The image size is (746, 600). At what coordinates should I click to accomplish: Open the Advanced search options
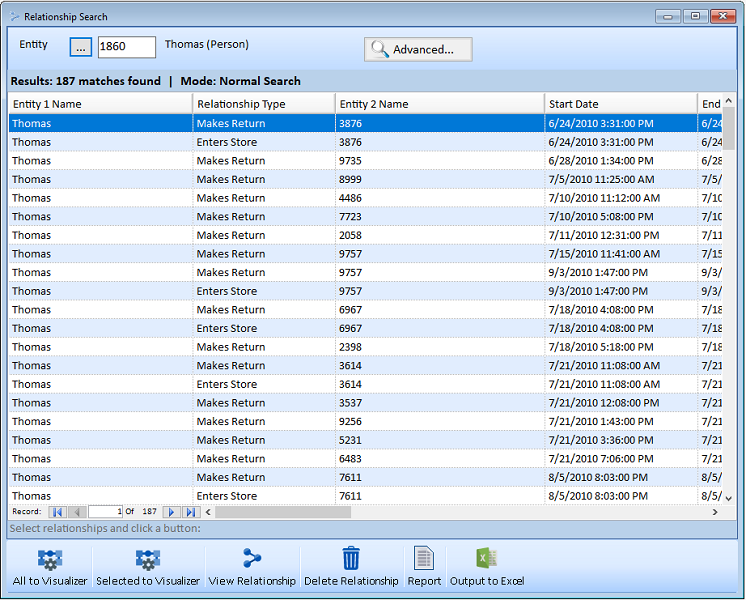(x=418, y=49)
